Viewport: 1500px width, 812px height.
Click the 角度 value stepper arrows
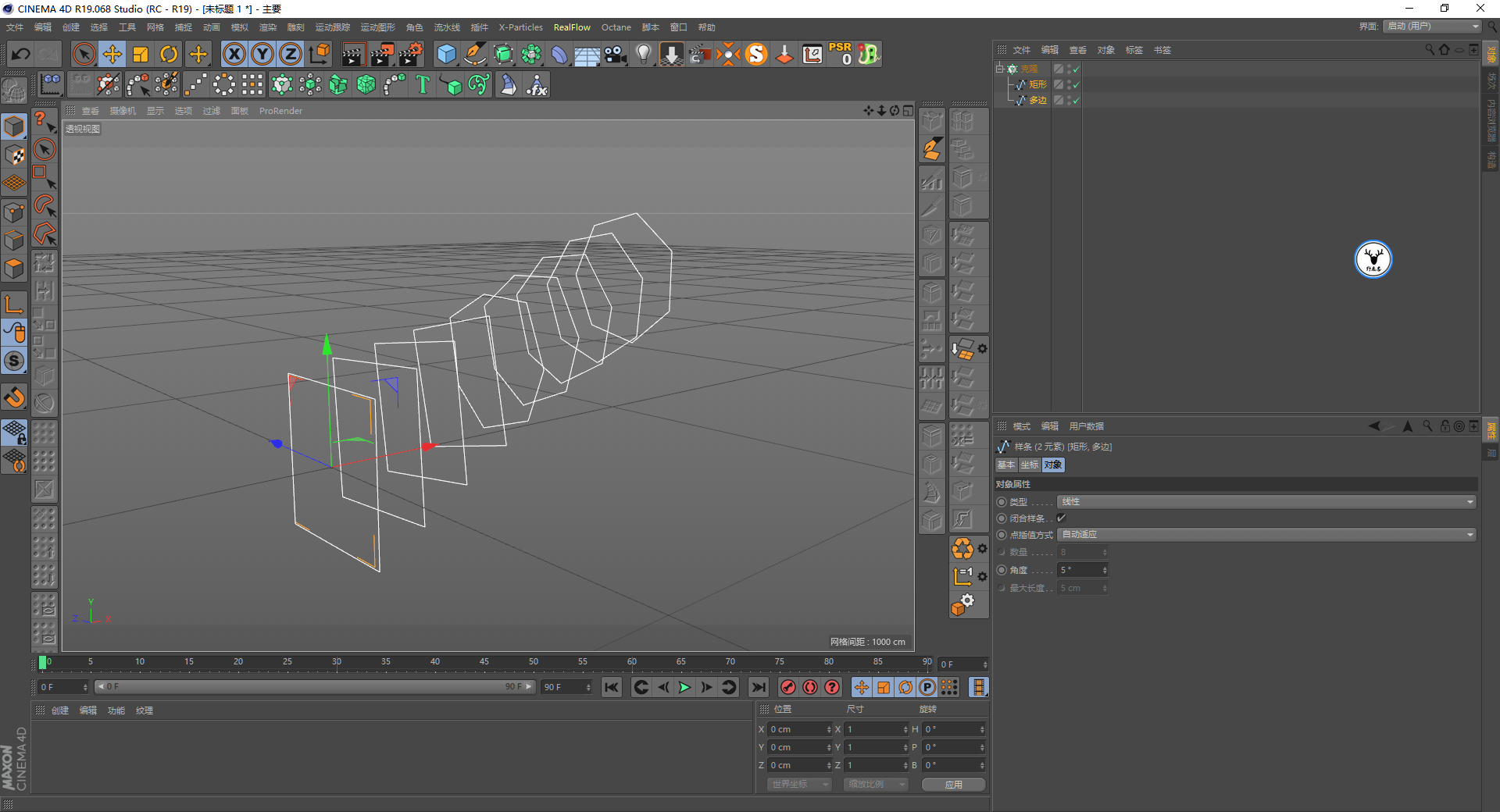1105,570
